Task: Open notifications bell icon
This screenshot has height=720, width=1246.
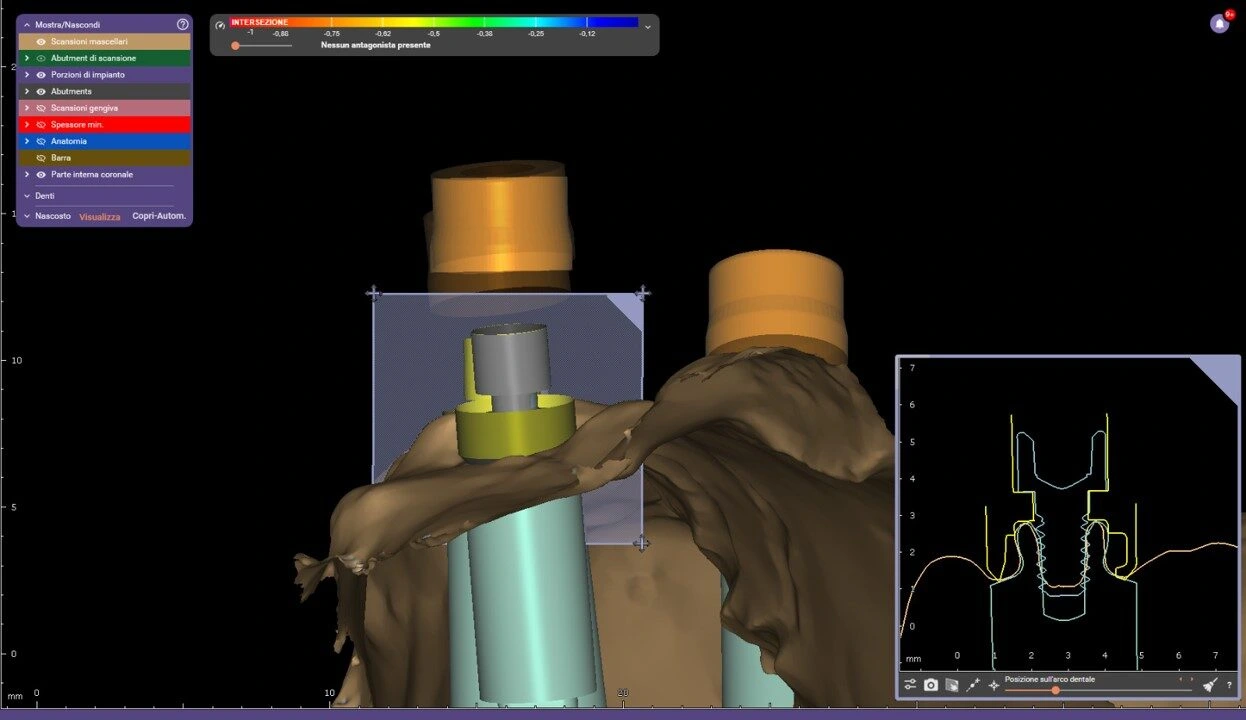Action: 1219,24
